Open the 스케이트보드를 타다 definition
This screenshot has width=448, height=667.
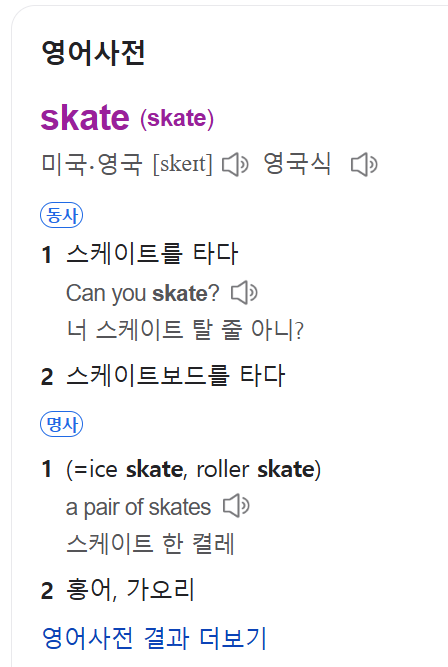[x=176, y=376]
